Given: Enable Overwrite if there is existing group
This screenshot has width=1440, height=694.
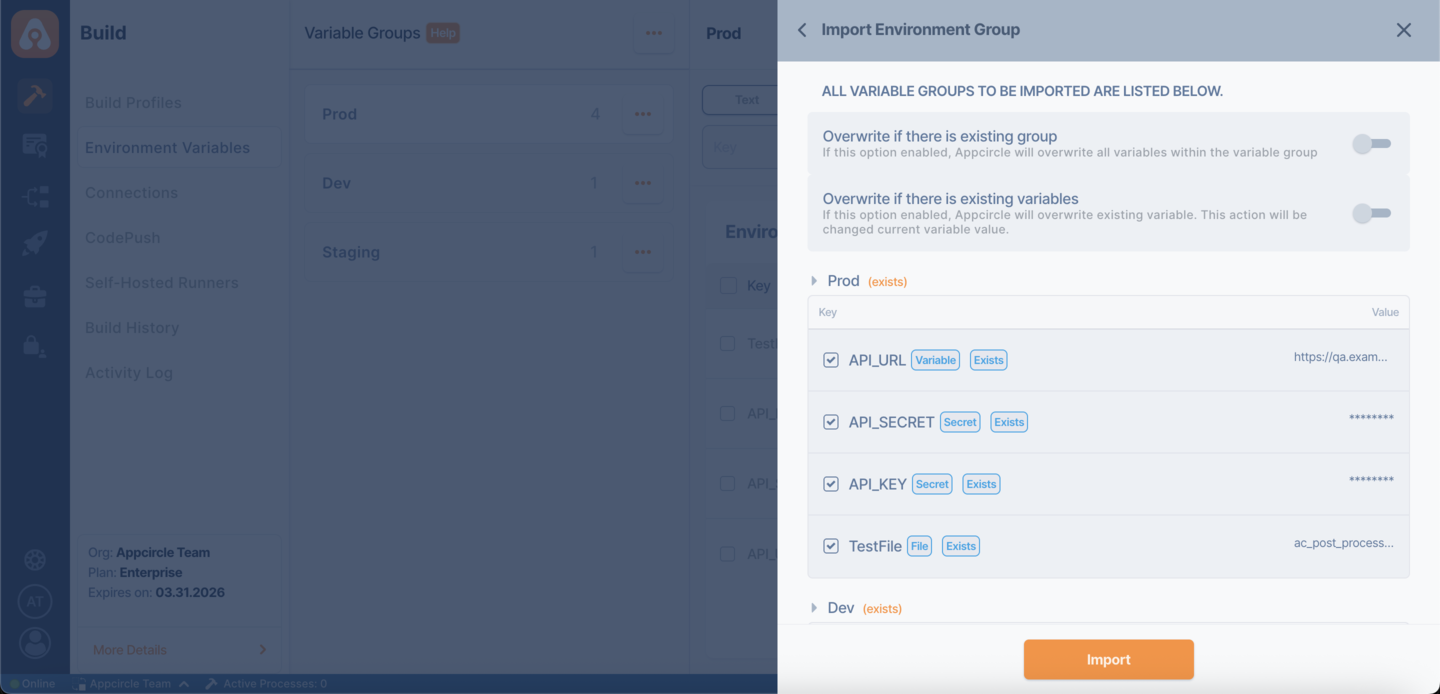Looking at the screenshot, I should (1371, 144).
